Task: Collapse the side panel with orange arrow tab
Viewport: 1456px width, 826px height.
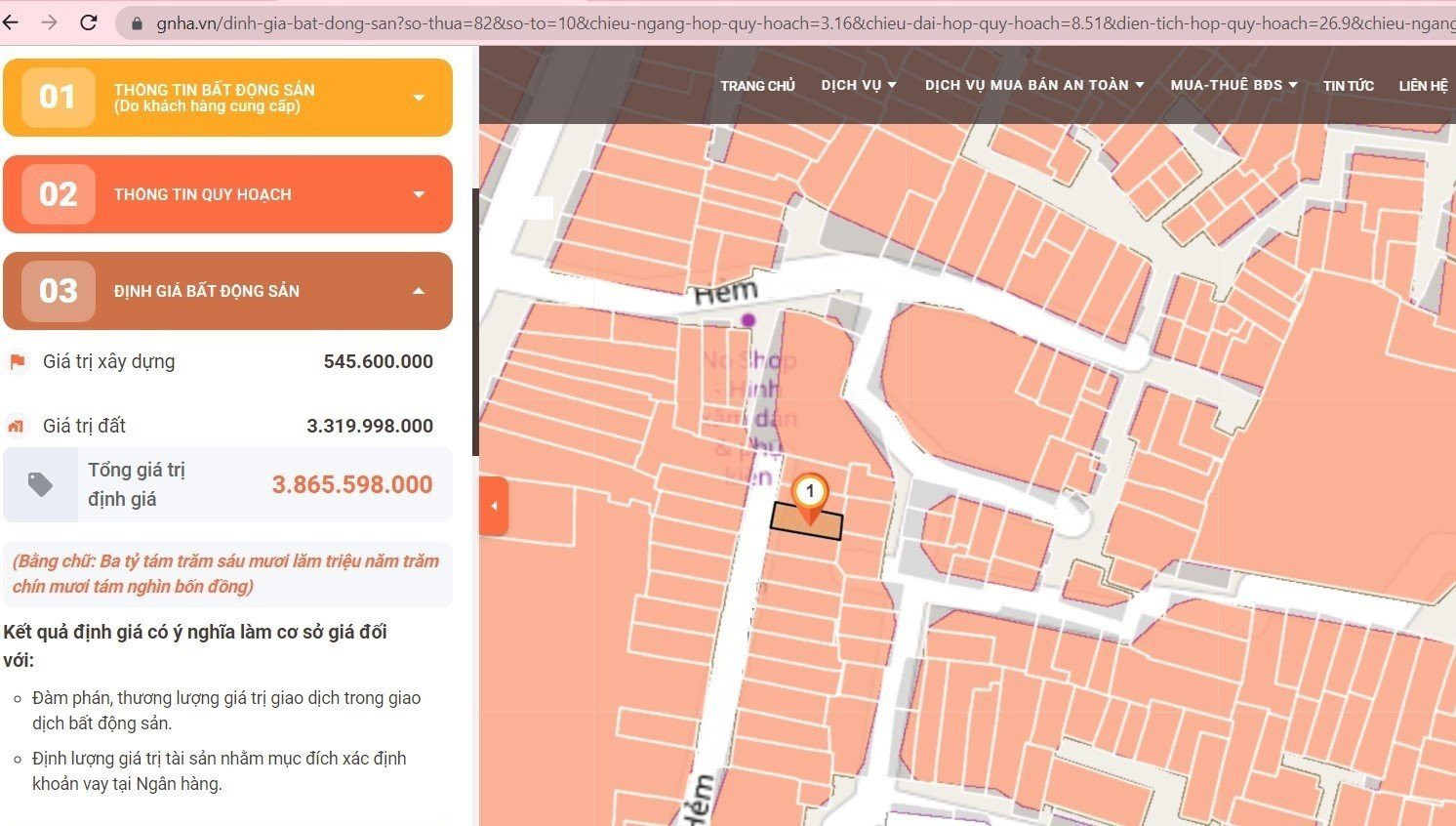Action: tap(494, 506)
